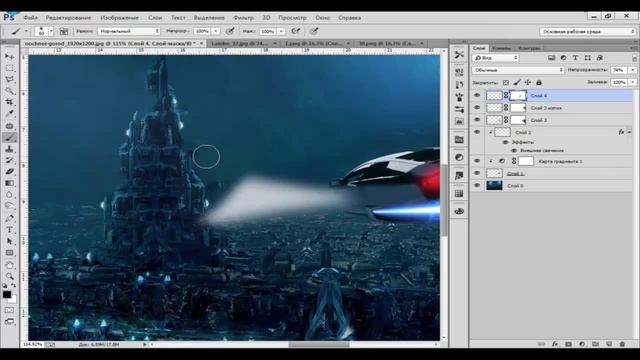This screenshot has height=360, width=640.
Task: Toggle visibility of Внешнее свечение effect
Action: pos(514,151)
